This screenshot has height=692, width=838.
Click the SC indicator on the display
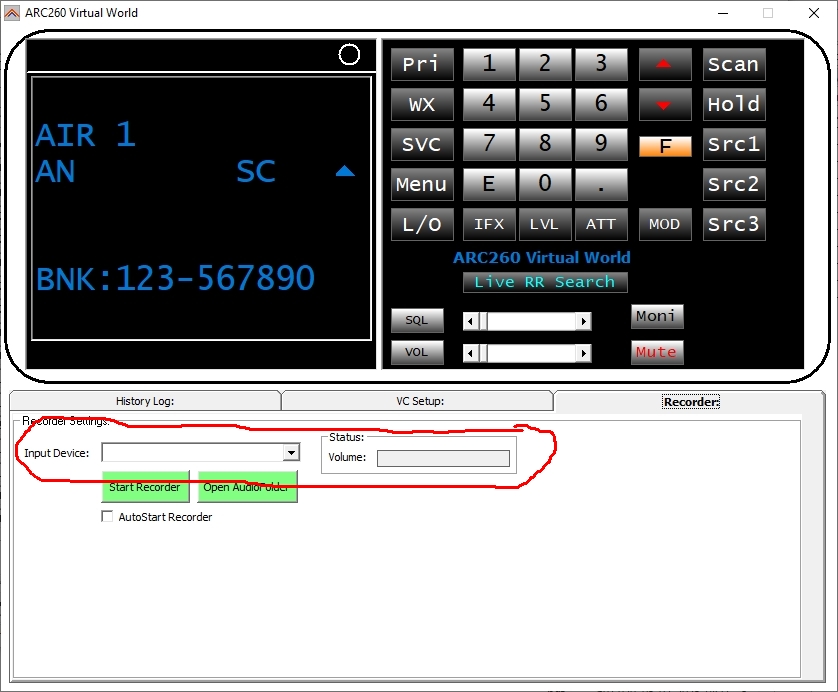(x=255, y=172)
